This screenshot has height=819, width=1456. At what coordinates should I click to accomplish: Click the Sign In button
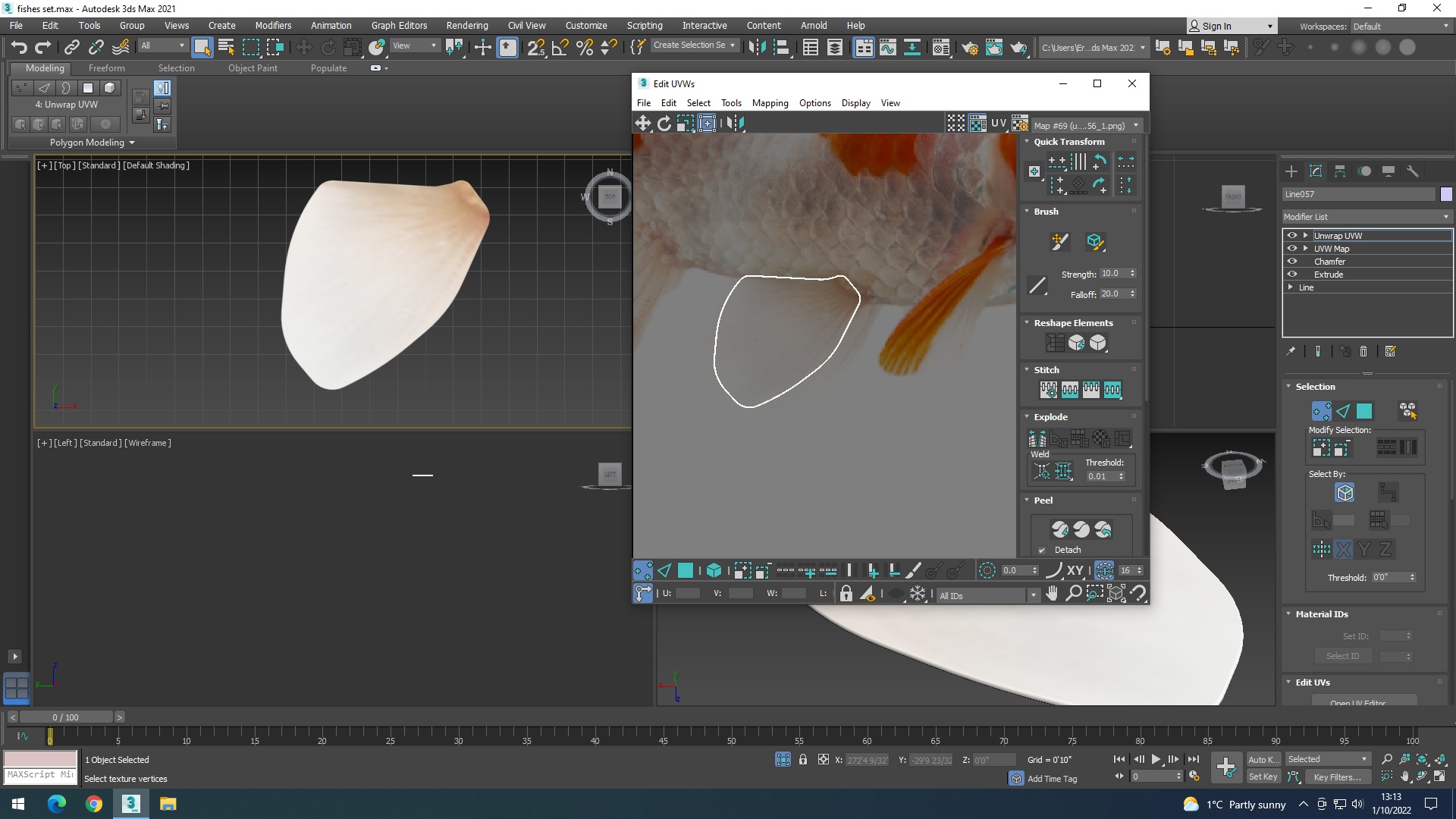(x=1232, y=26)
